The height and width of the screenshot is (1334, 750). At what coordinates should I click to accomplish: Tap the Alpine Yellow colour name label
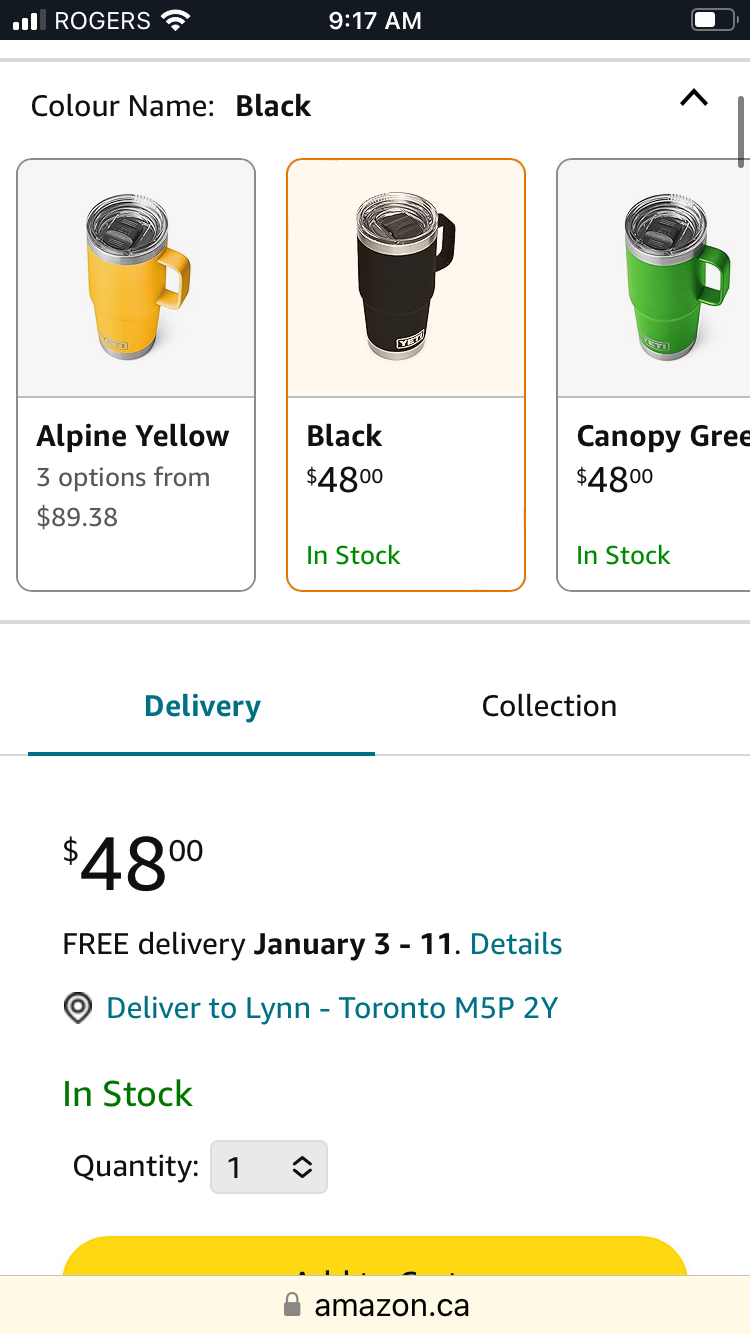click(x=133, y=436)
